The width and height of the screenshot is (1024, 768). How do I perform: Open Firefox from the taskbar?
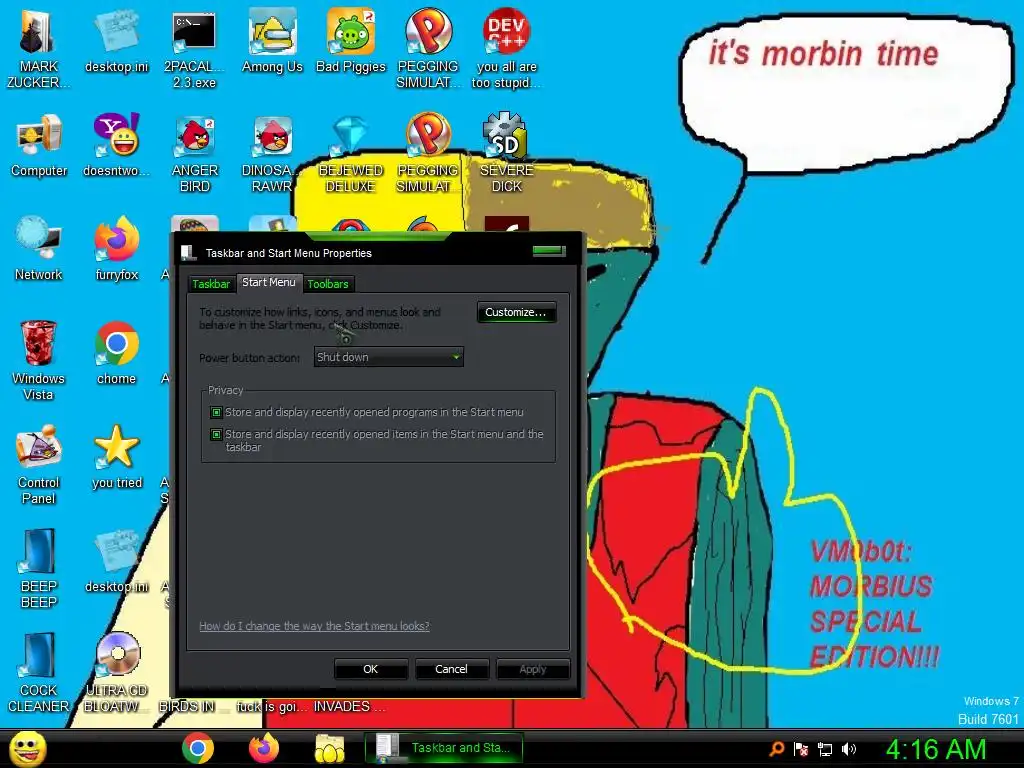[264, 748]
